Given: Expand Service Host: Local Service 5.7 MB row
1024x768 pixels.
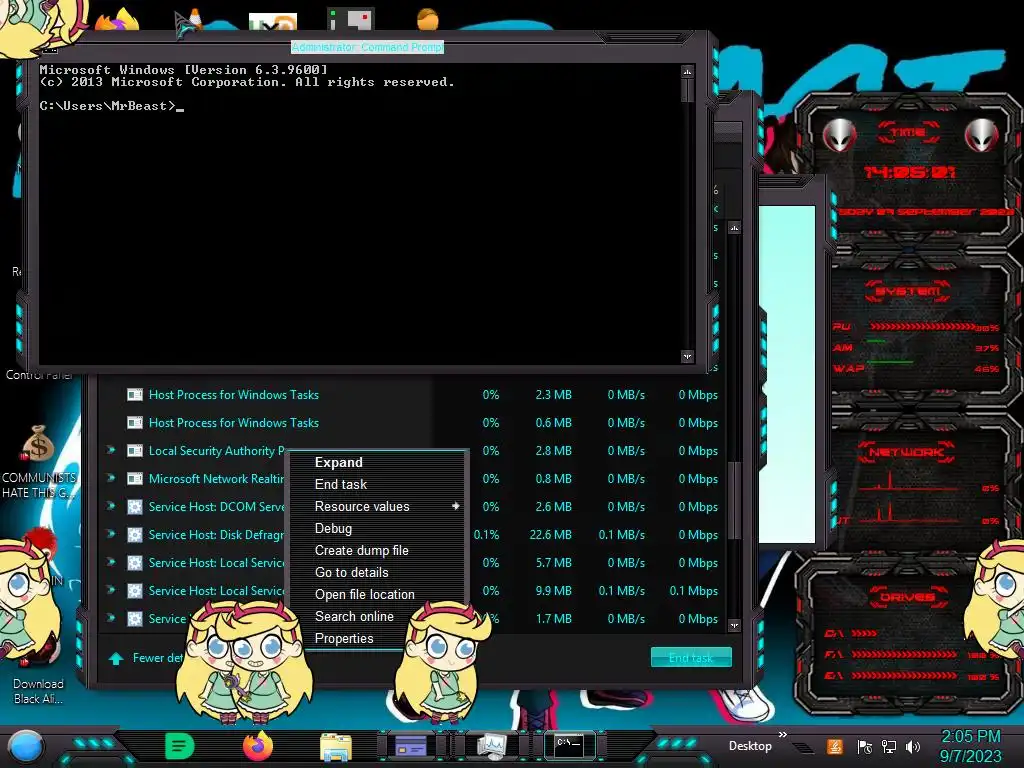Looking at the screenshot, I should coord(111,562).
